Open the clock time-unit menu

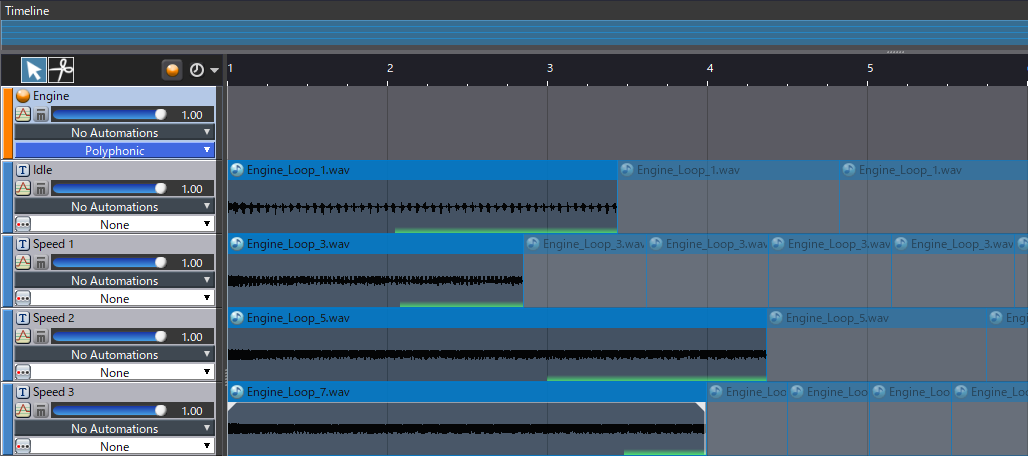click(x=204, y=70)
